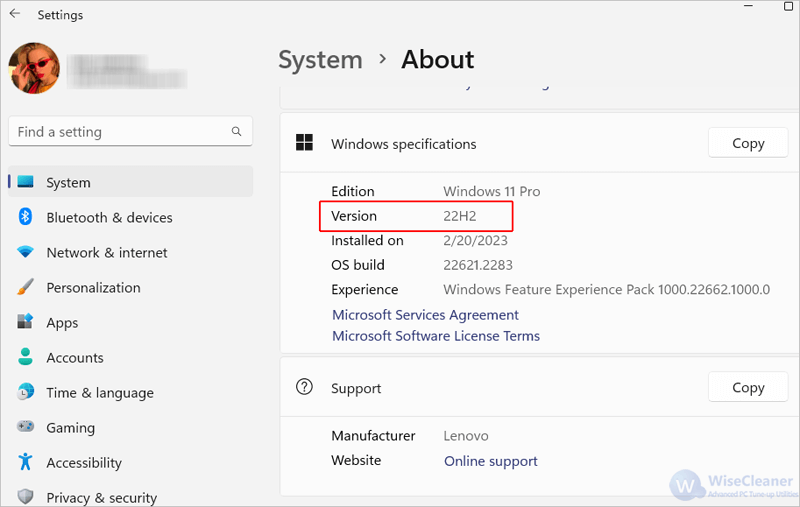Image resolution: width=800 pixels, height=507 pixels.
Task: Click the Privacy & security shield icon
Action: click(25, 496)
